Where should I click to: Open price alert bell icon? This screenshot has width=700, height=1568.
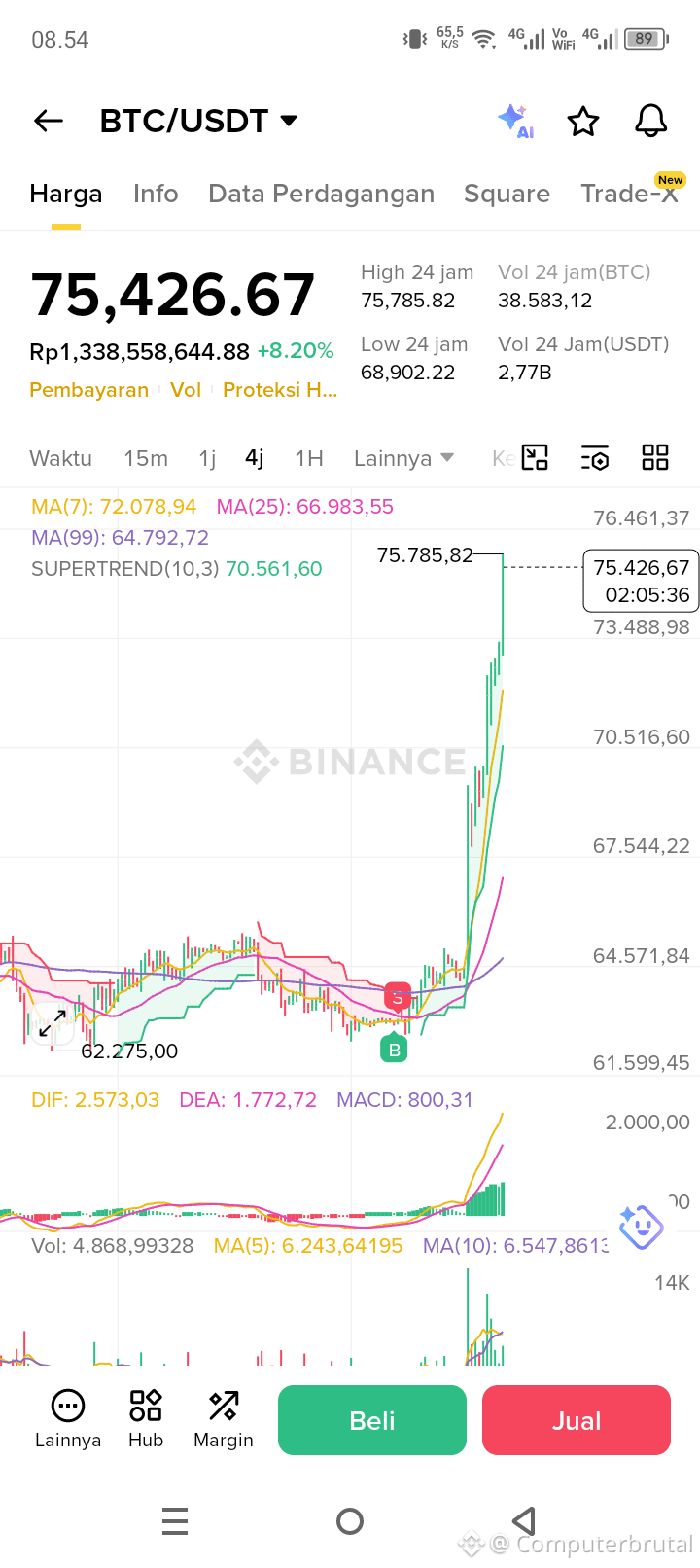[651, 121]
